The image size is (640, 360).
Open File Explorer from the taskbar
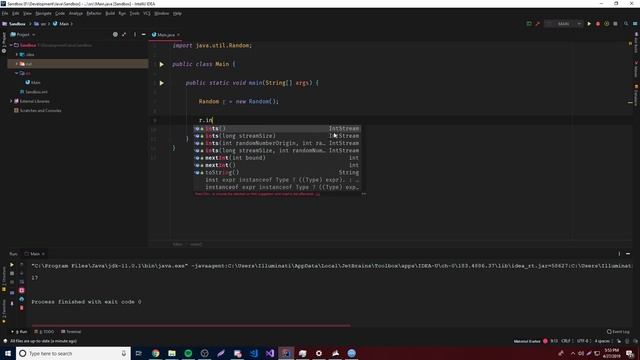pyautogui.click(x=172, y=353)
